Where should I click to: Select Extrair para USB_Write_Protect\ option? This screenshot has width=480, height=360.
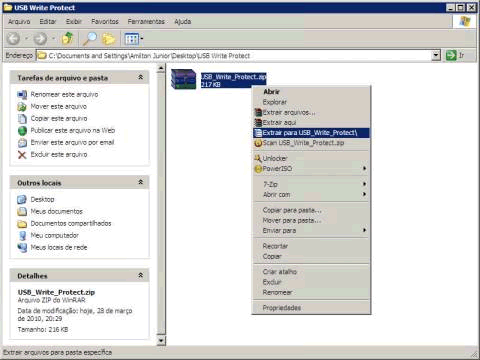point(311,133)
